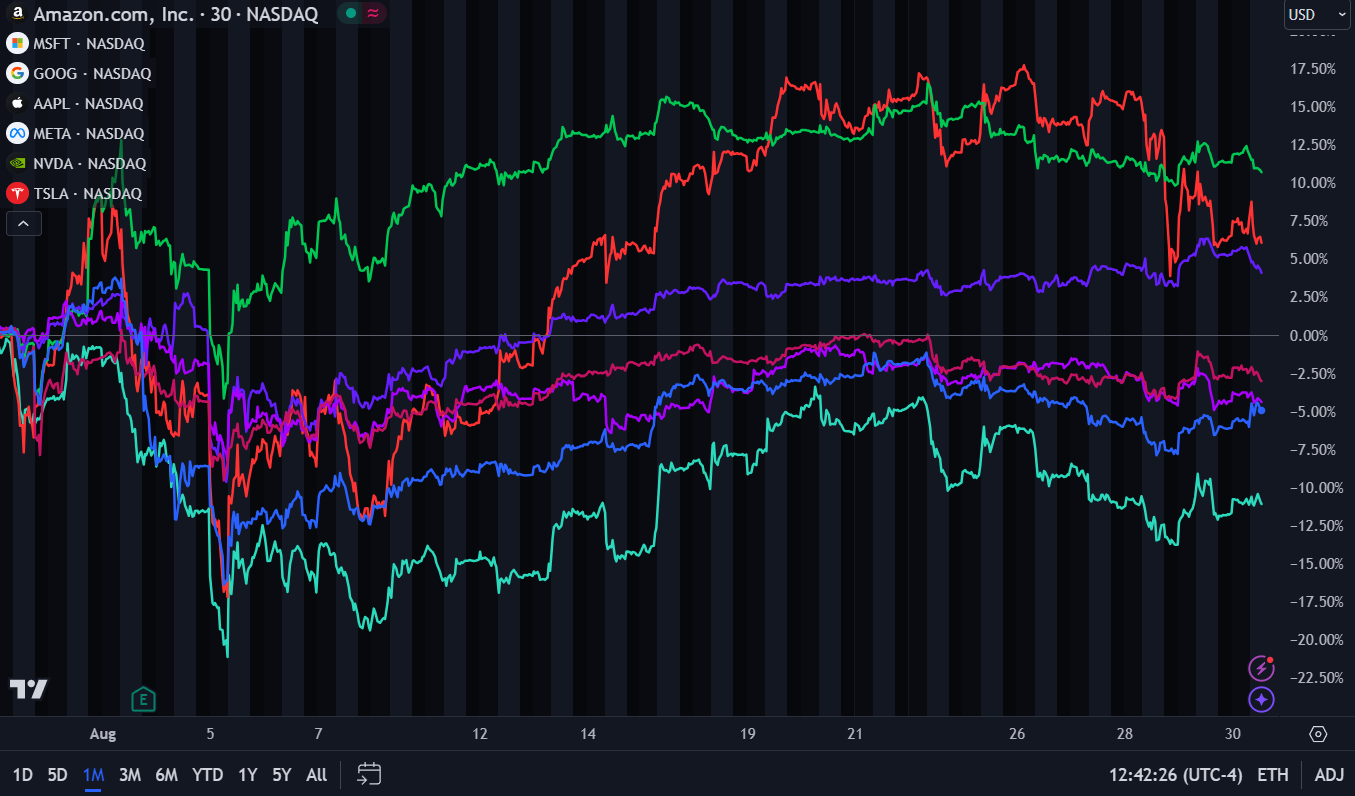This screenshot has width=1355, height=796.
Task: Click the Meta logo icon
Action: 17,133
